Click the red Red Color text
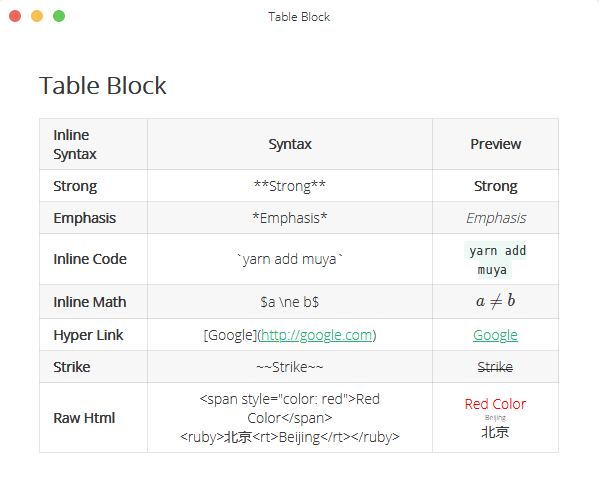The height and width of the screenshot is (496, 599). 495,404
